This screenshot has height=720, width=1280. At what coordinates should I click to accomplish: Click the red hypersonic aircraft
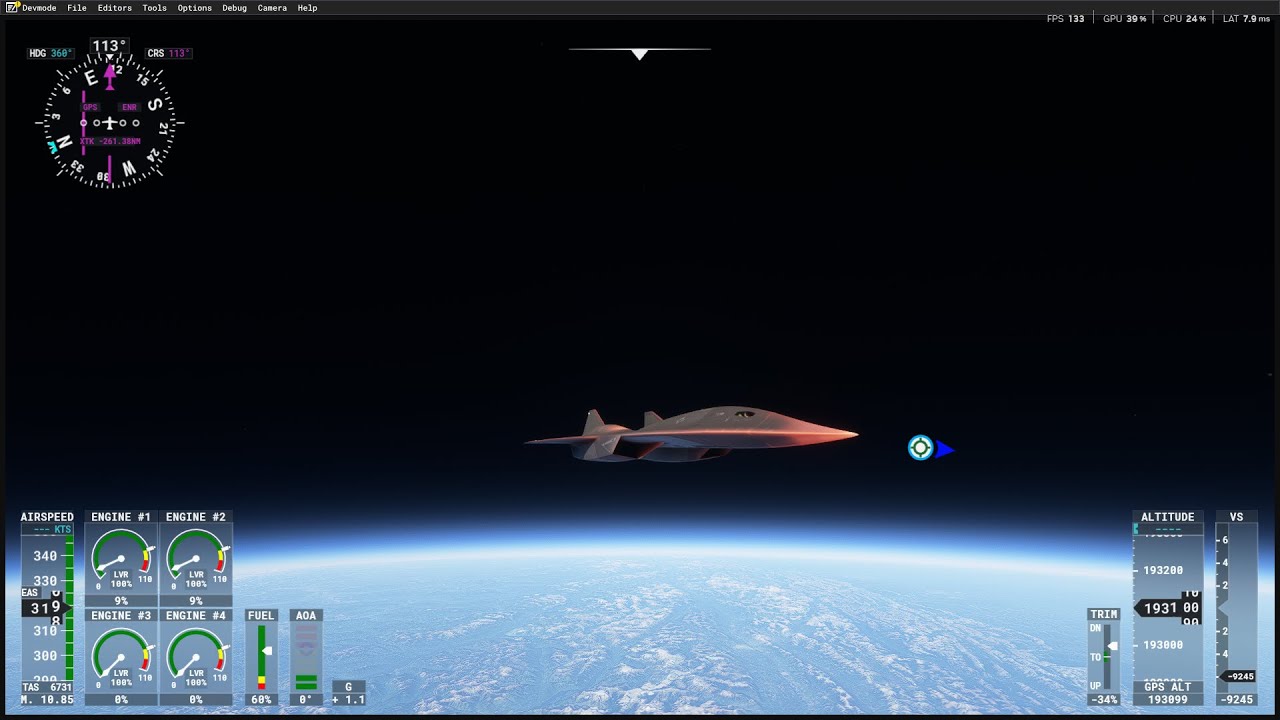(690, 434)
